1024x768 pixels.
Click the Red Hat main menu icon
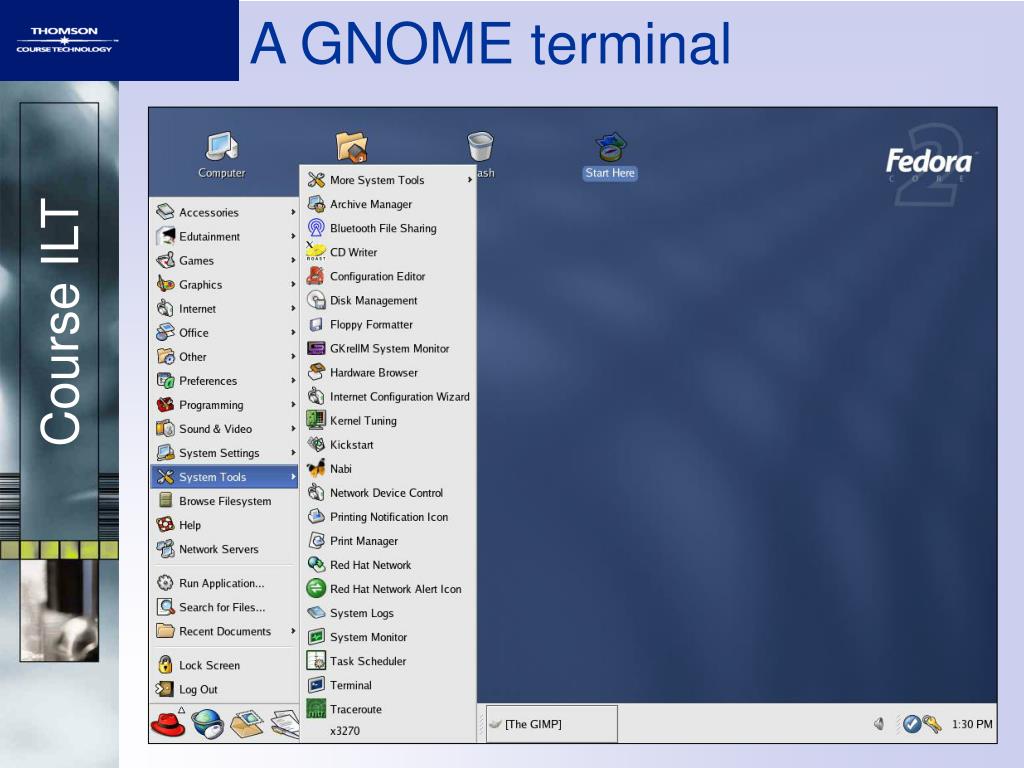click(x=168, y=724)
